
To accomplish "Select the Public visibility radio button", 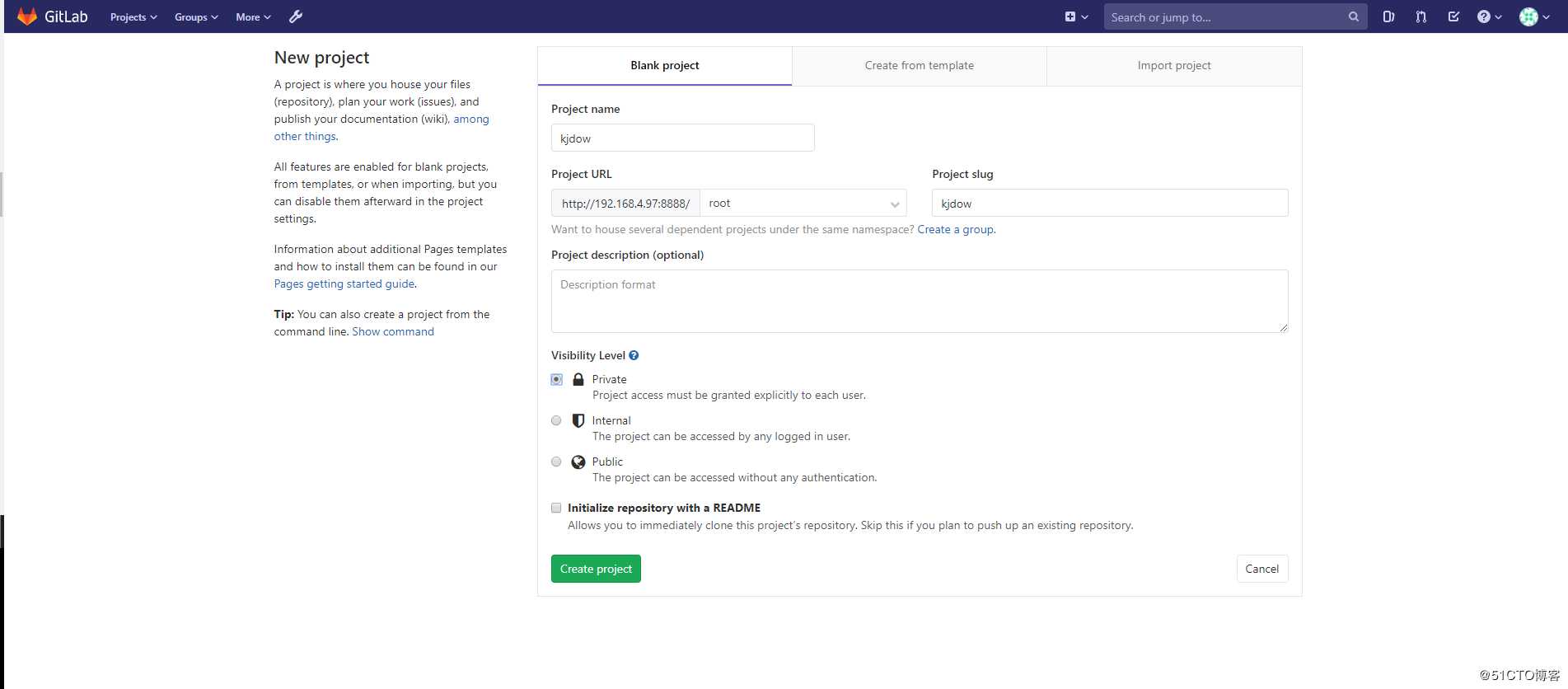I will (x=557, y=462).
